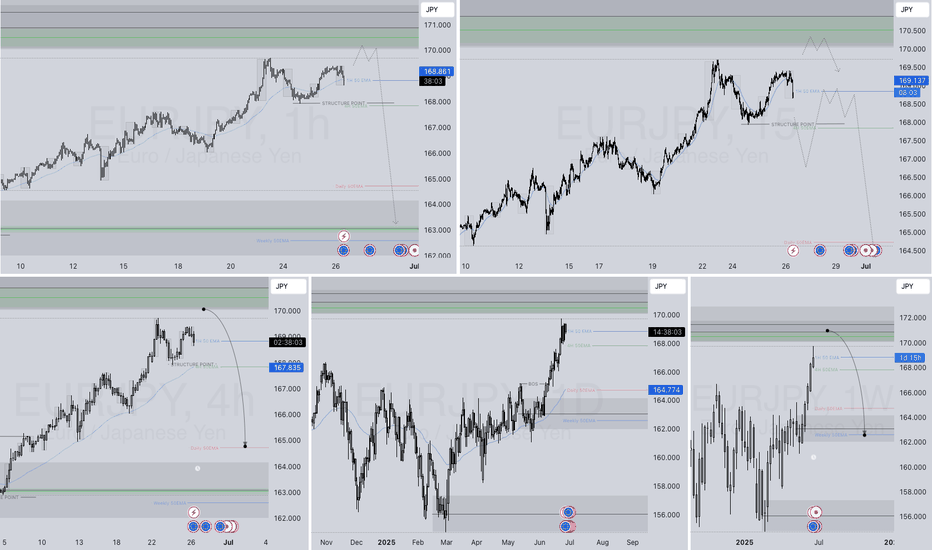Click the lightning event icon in the 4h chart

click(193, 513)
